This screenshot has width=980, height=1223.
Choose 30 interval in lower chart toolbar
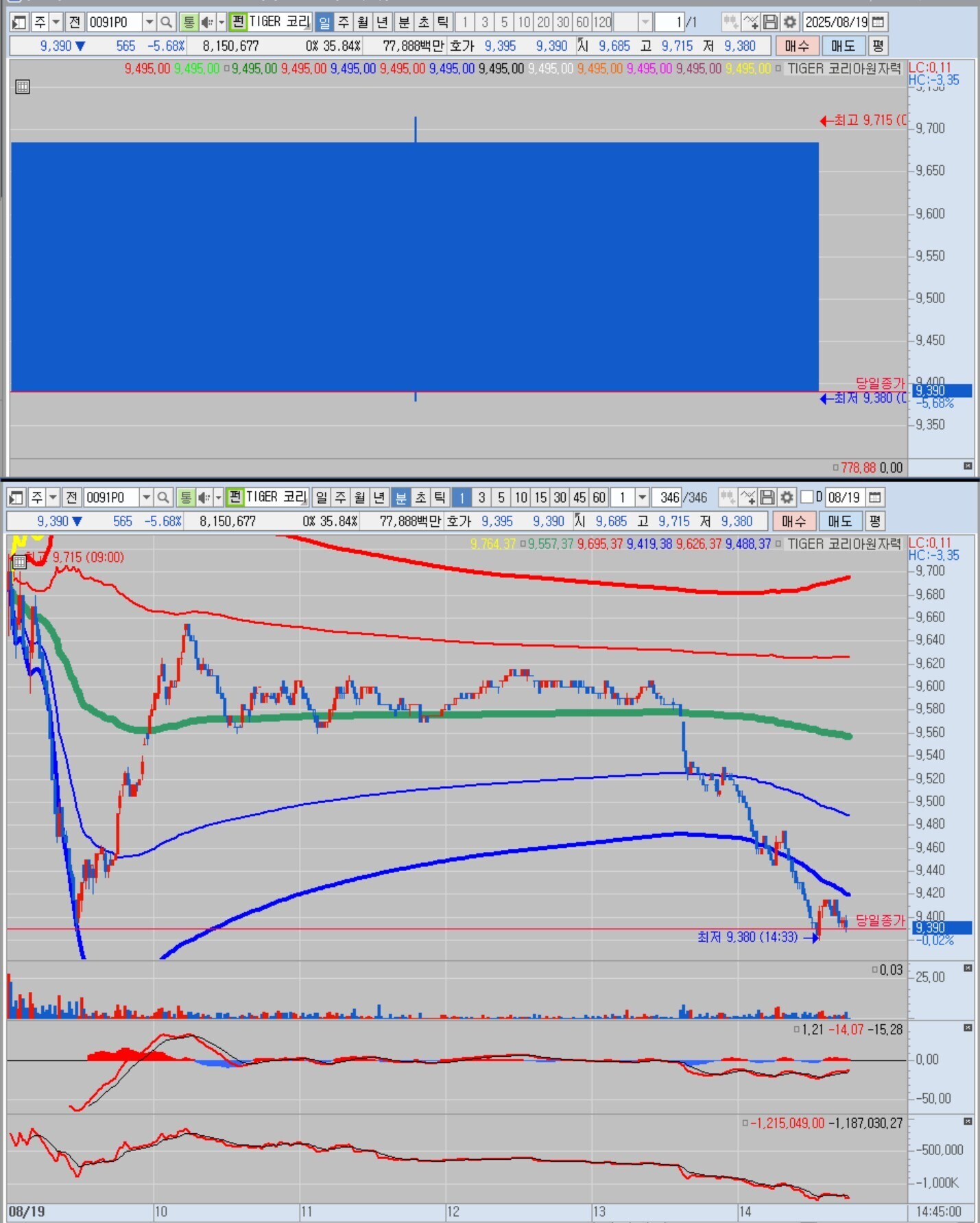click(560, 497)
